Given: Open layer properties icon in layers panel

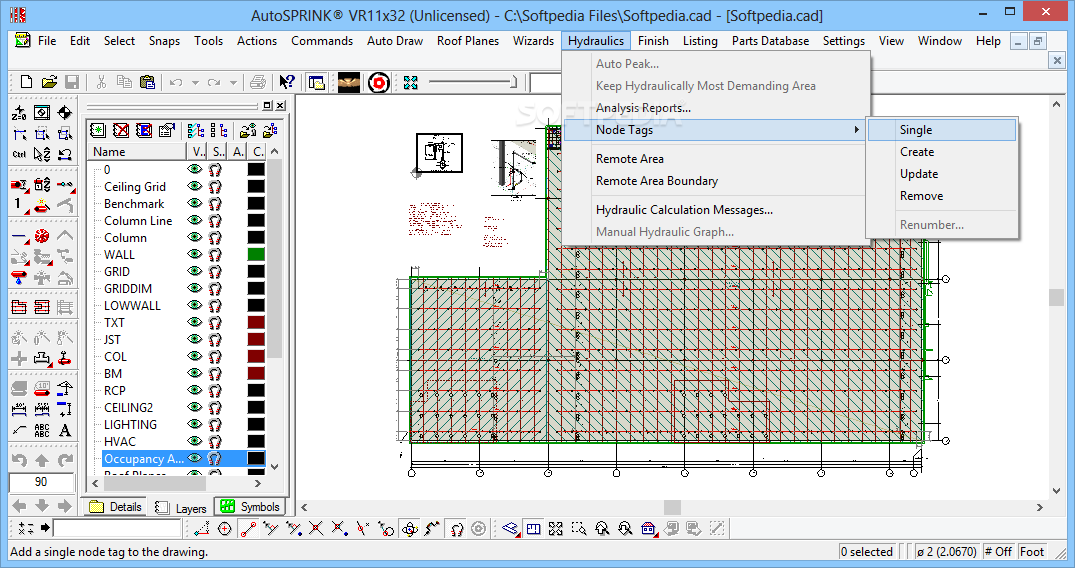Looking at the screenshot, I should (x=166, y=130).
